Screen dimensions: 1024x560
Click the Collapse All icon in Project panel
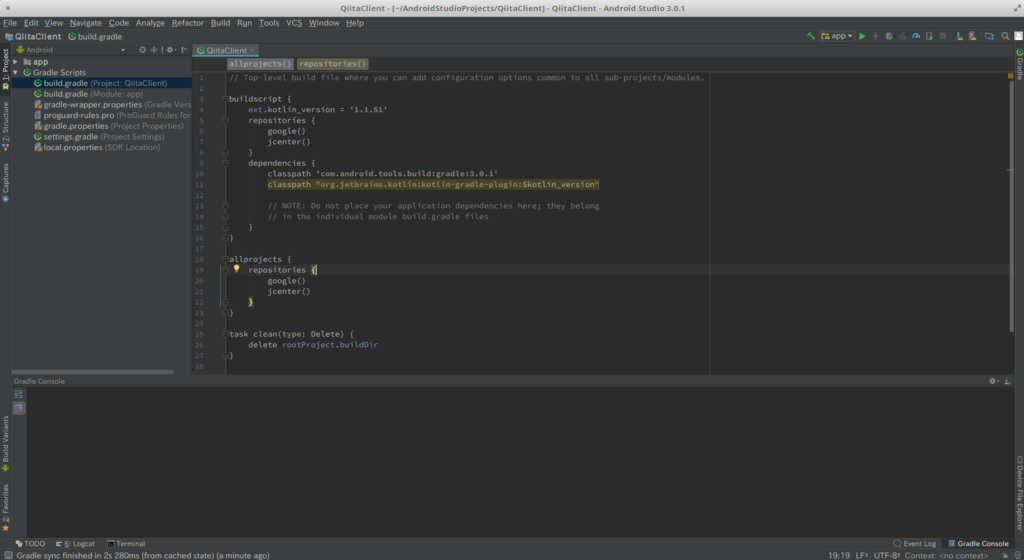pyautogui.click(x=154, y=50)
